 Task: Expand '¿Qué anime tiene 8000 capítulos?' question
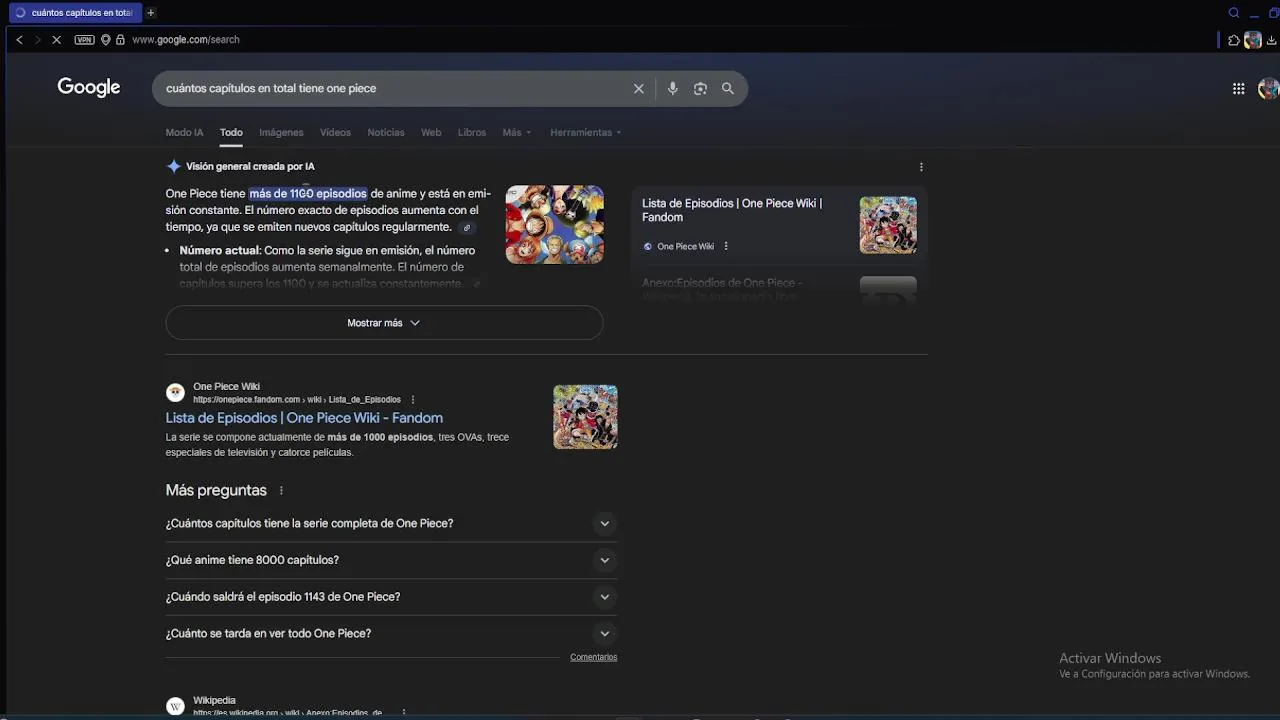click(391, 560)
